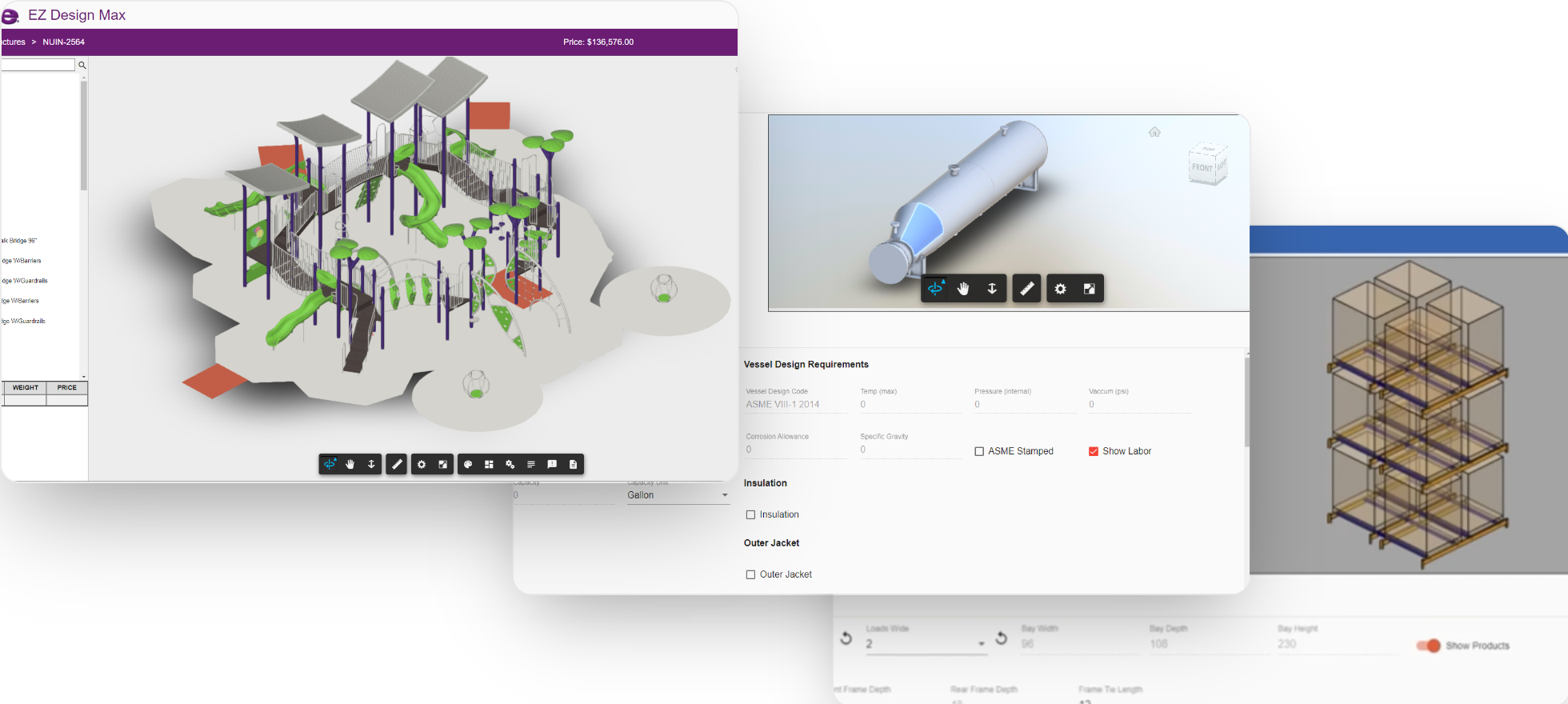Click the Vessel Design Code field
The width and height of the screenshot is (1568, 704).
click(x=796, y=404)
